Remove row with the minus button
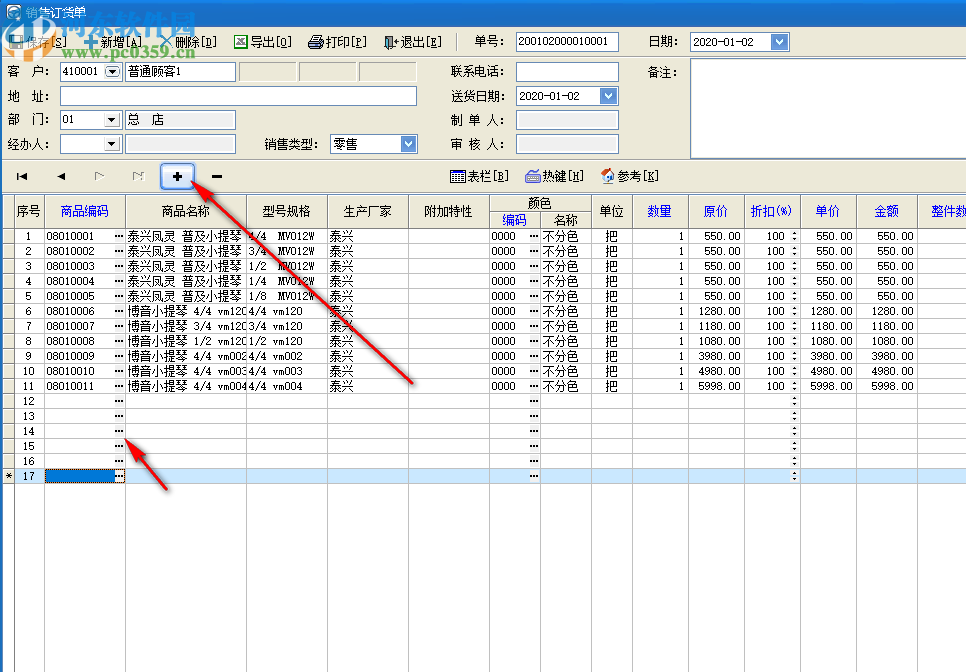The width and height of the screenshot is (966, 672). [217, 176]
